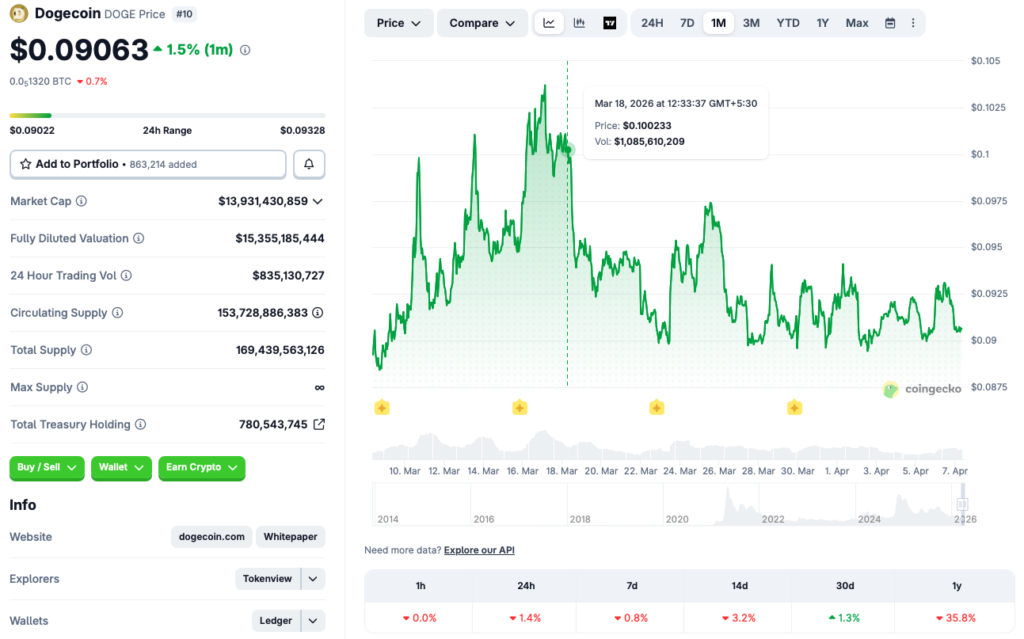Click the price alert bell icon
This screenshot has height=639, width=1024.
click(308, 164)
